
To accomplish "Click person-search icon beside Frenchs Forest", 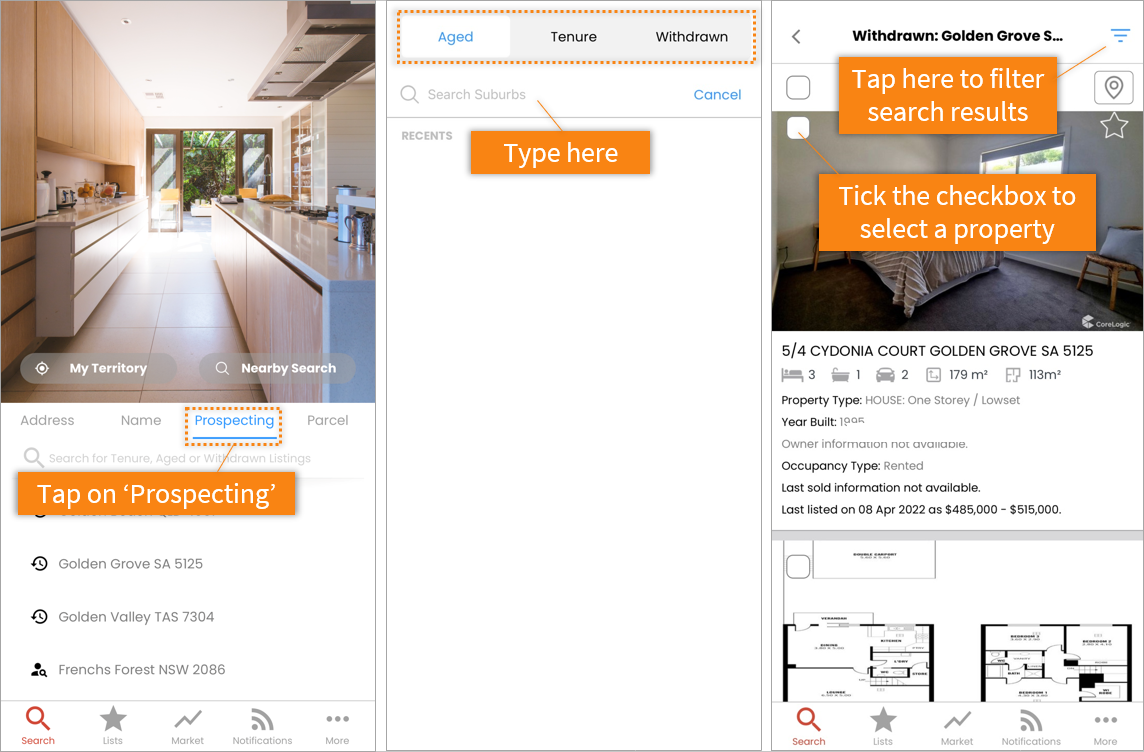I will click(x=39, y=670).
